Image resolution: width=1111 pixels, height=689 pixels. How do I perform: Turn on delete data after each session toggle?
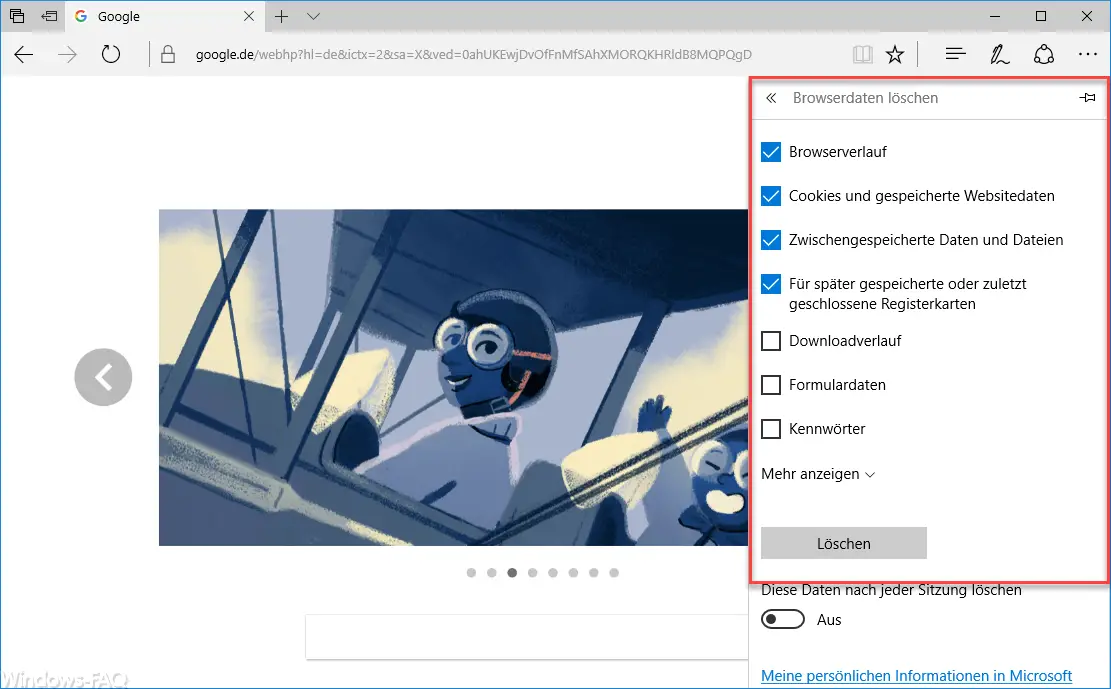pyautogui.click(x=783, y=619)
